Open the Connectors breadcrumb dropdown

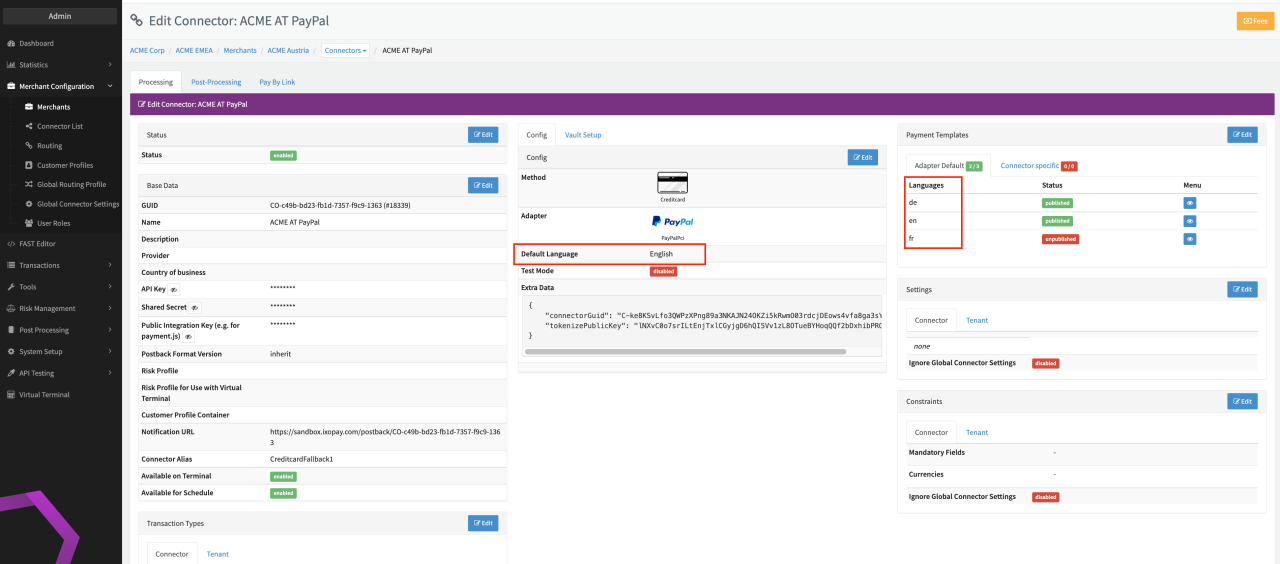click(347, 50)
